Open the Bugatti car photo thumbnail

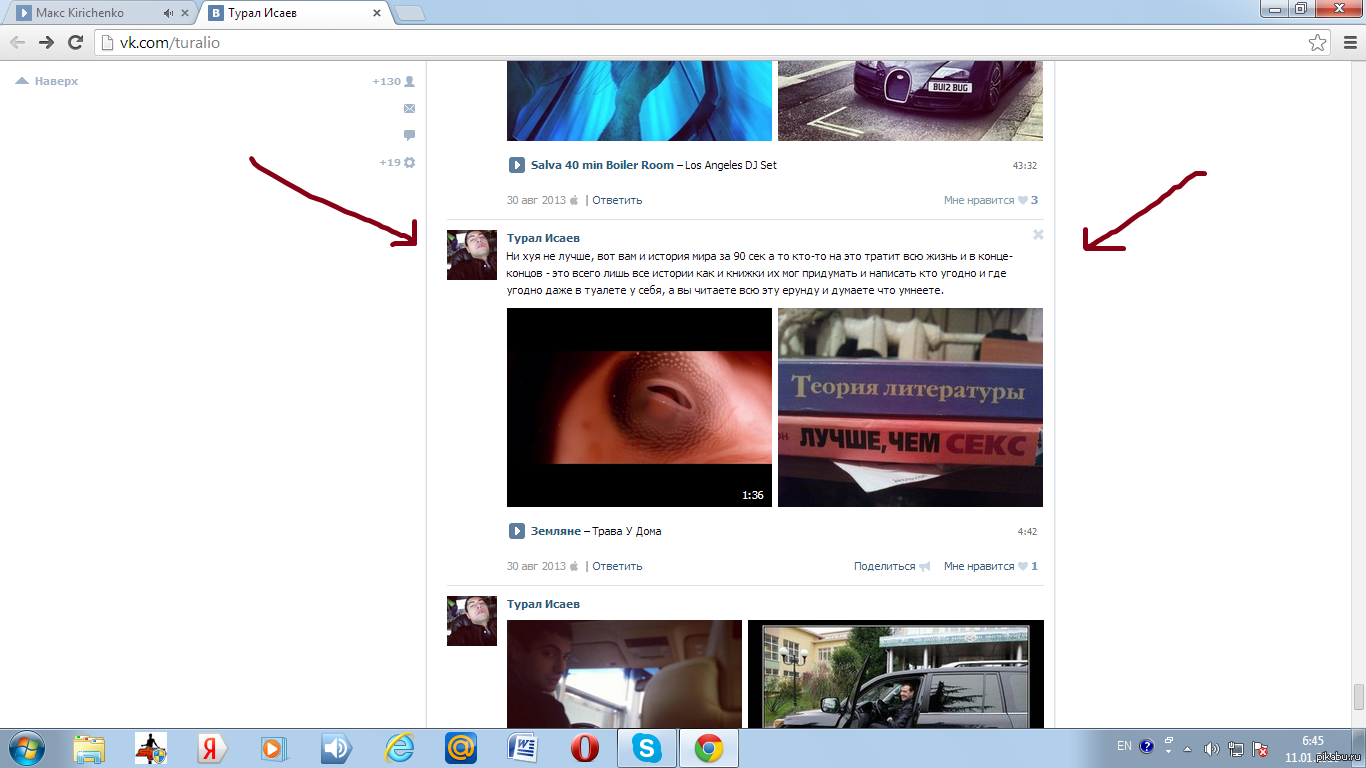(x=910, y=101)
